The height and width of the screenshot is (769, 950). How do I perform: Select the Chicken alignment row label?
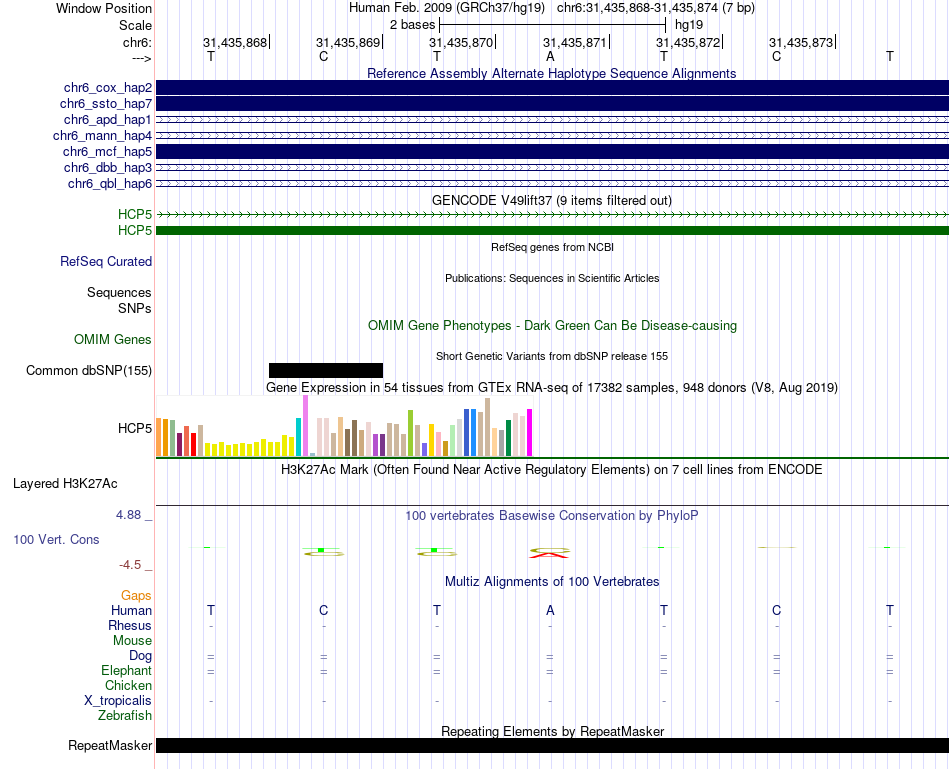click(128, 686)
